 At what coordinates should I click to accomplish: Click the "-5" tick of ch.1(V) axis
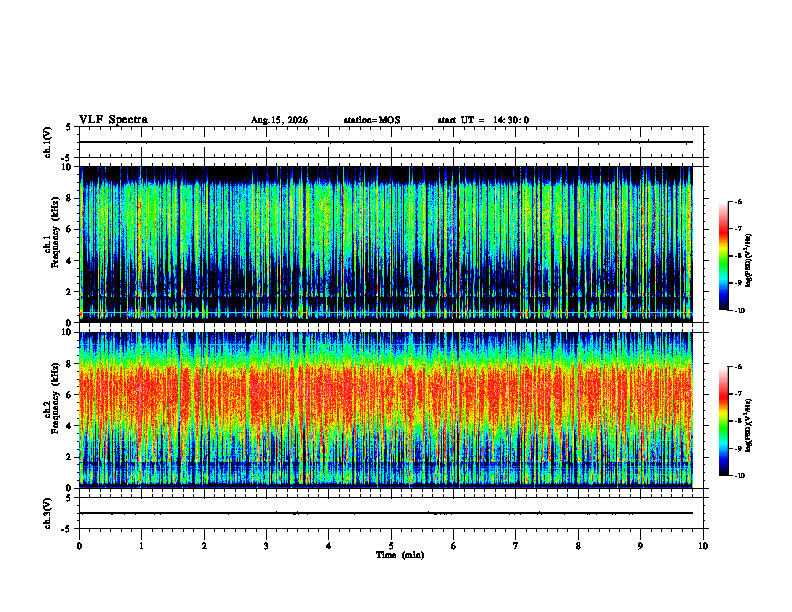[x=67, y=158]
